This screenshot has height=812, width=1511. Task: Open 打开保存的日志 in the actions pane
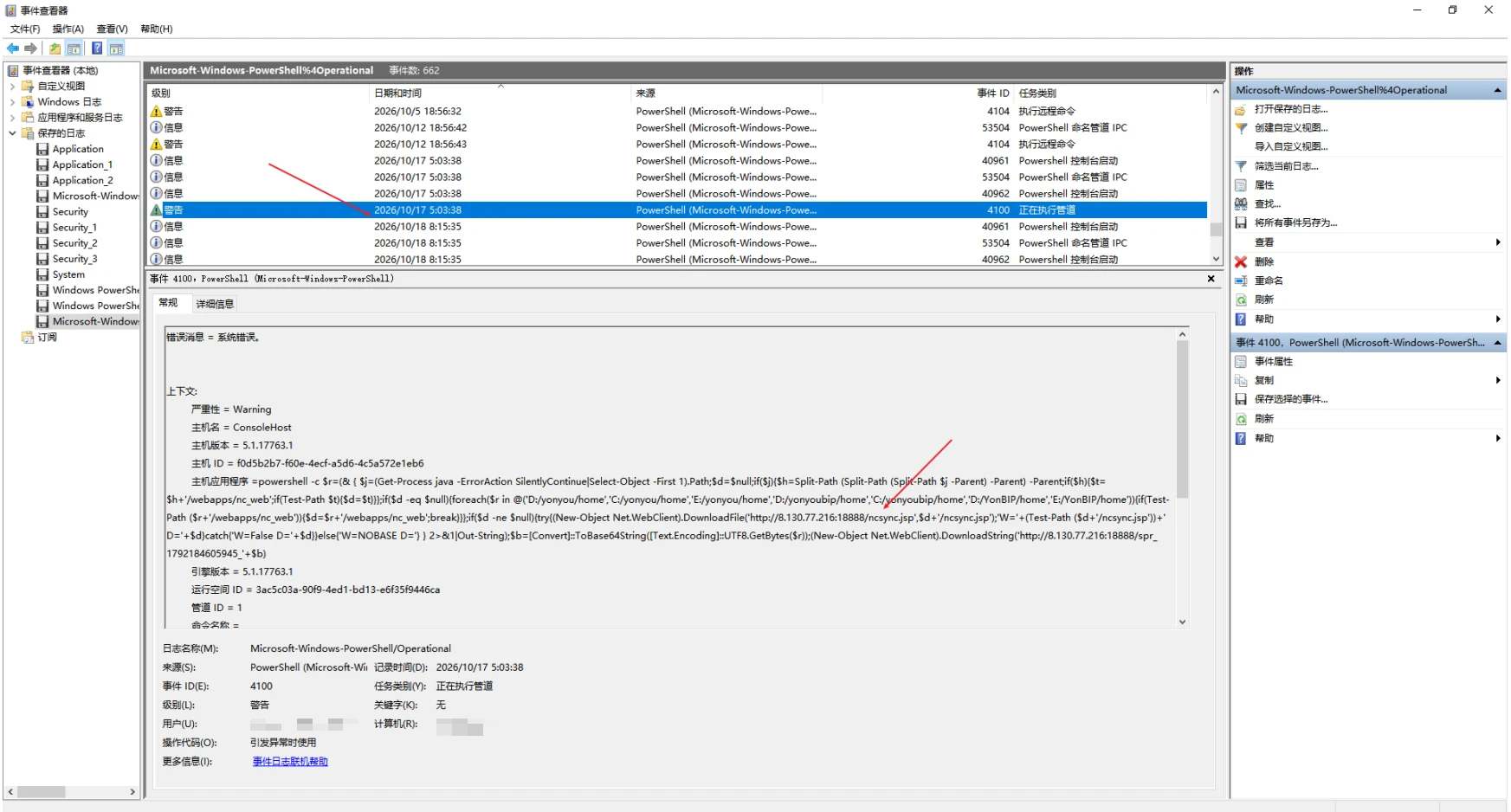pyautogui.click(x=1290, y=109)
